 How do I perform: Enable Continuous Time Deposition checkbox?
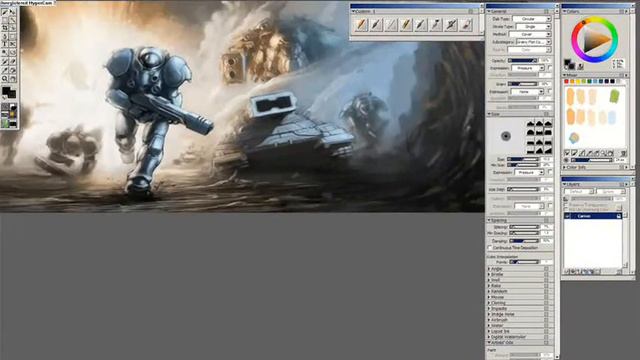(490, 248)
